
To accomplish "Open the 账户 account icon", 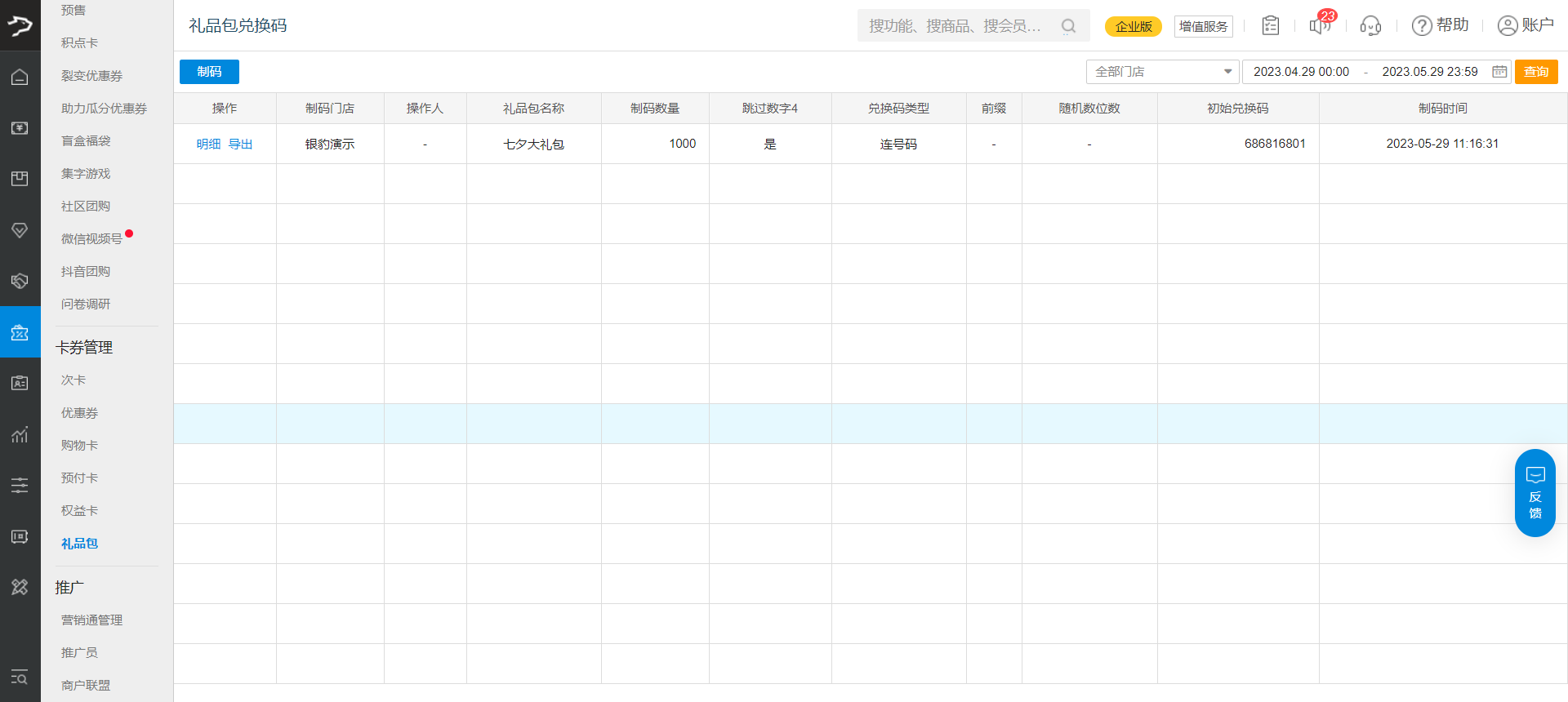I will 1526,25.
